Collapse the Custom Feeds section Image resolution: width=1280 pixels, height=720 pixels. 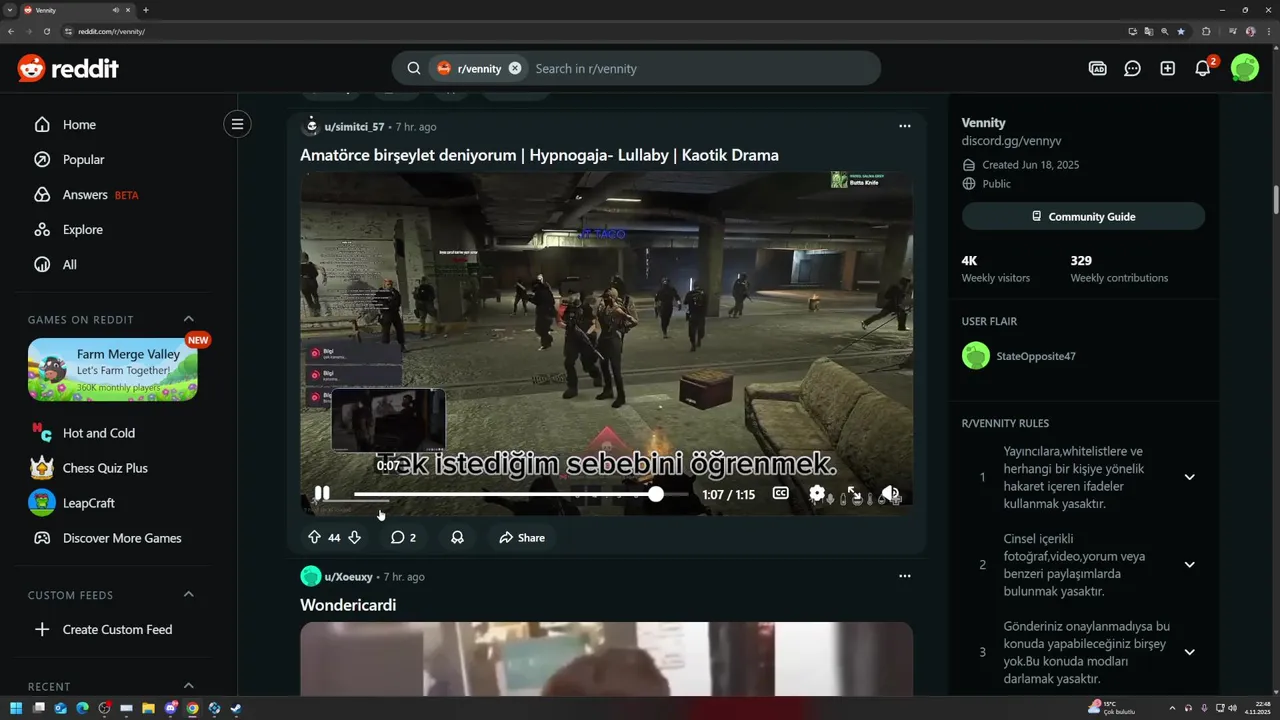188,594
